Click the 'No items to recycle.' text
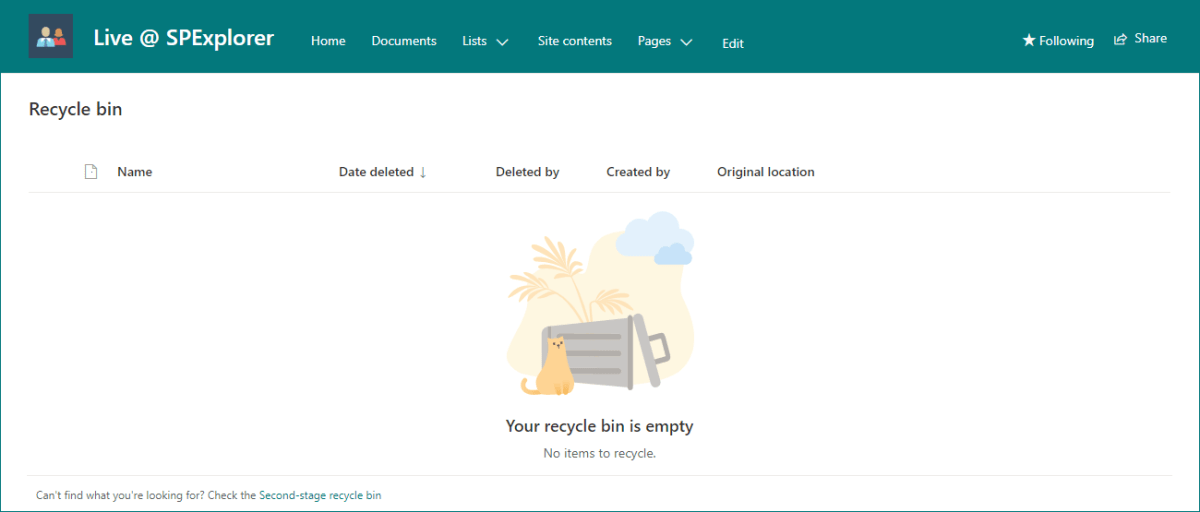Screen dimensions: 1200x512 [599, 454]
